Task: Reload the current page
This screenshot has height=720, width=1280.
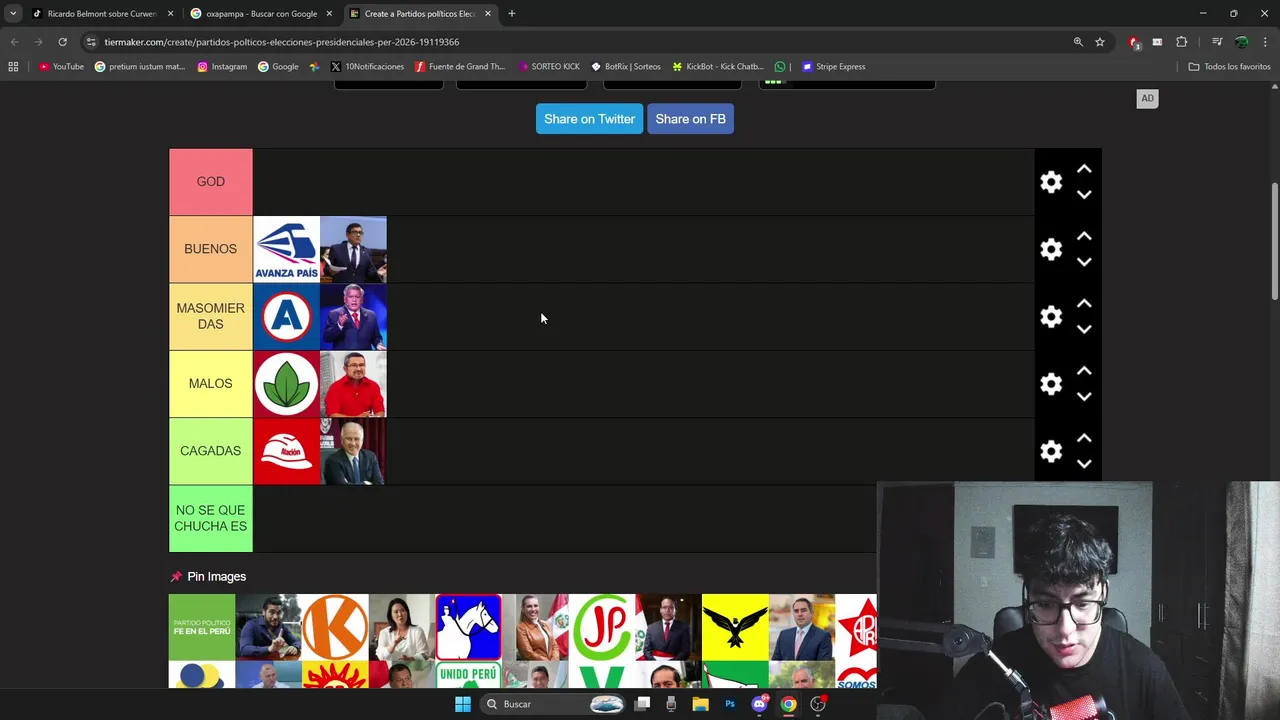Action: 62,42
